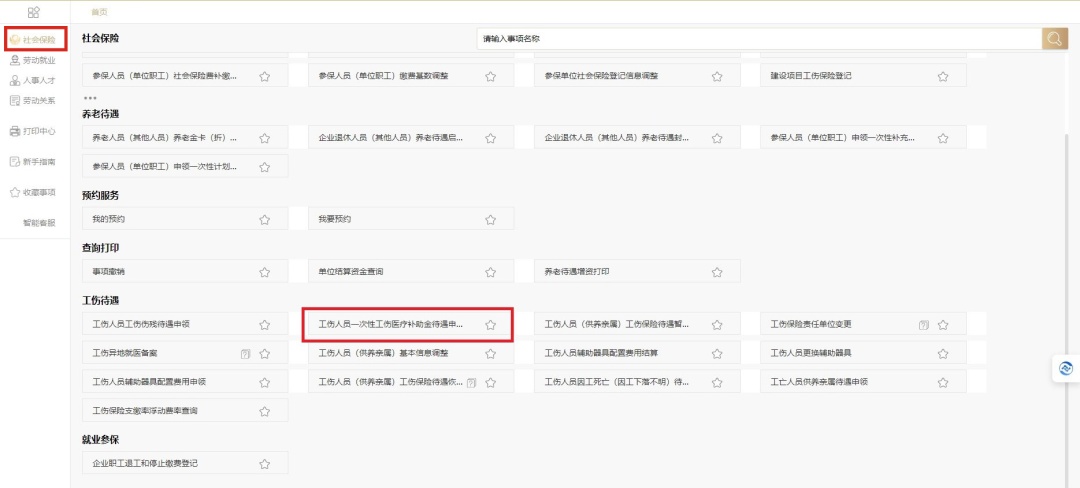Image resolution: width=1080 pixels, height=488 pixels.
Task: Open 工伤保险支缴率浮动费率查询
Action: click(185, 411)
